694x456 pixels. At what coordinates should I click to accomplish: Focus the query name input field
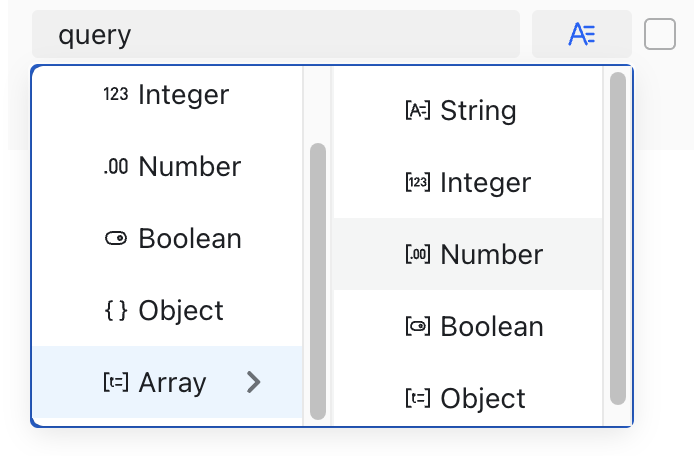tap(276, 34)
